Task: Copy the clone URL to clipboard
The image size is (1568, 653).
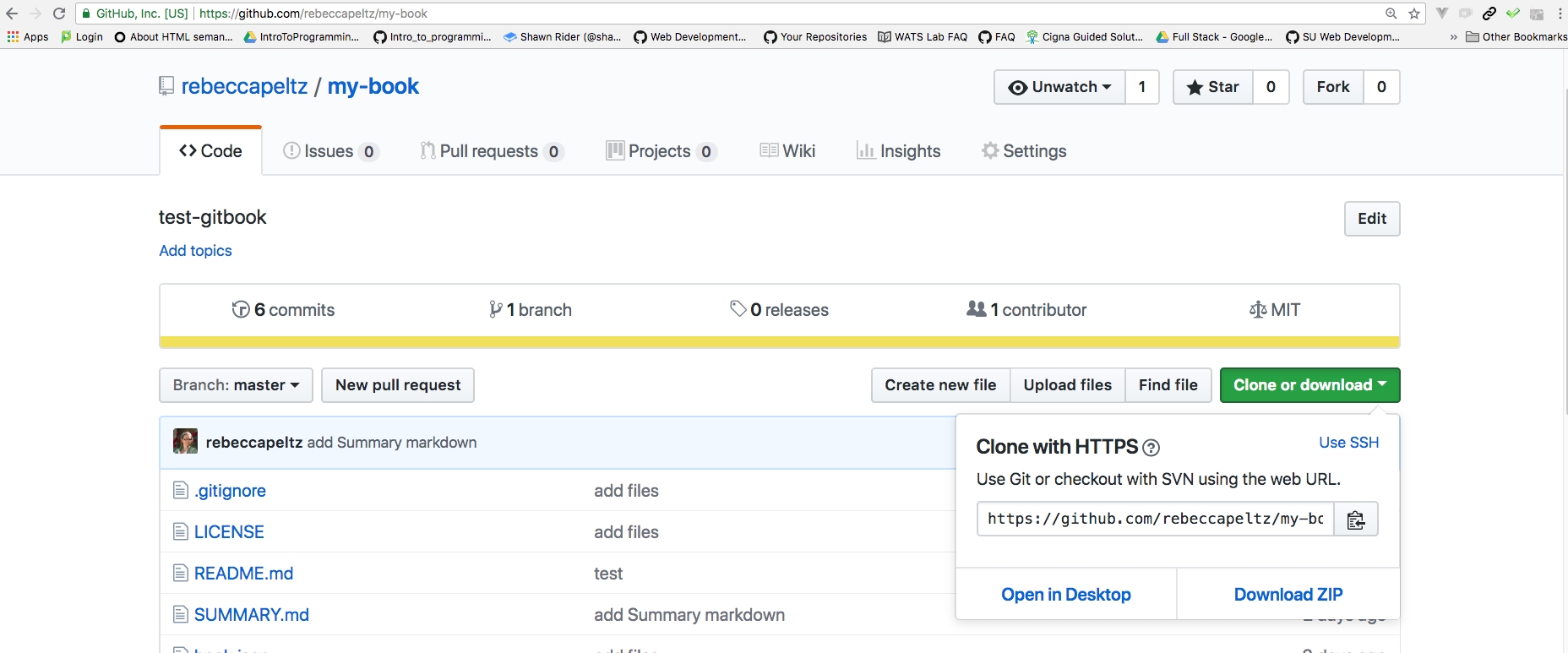Action: 1355,520
